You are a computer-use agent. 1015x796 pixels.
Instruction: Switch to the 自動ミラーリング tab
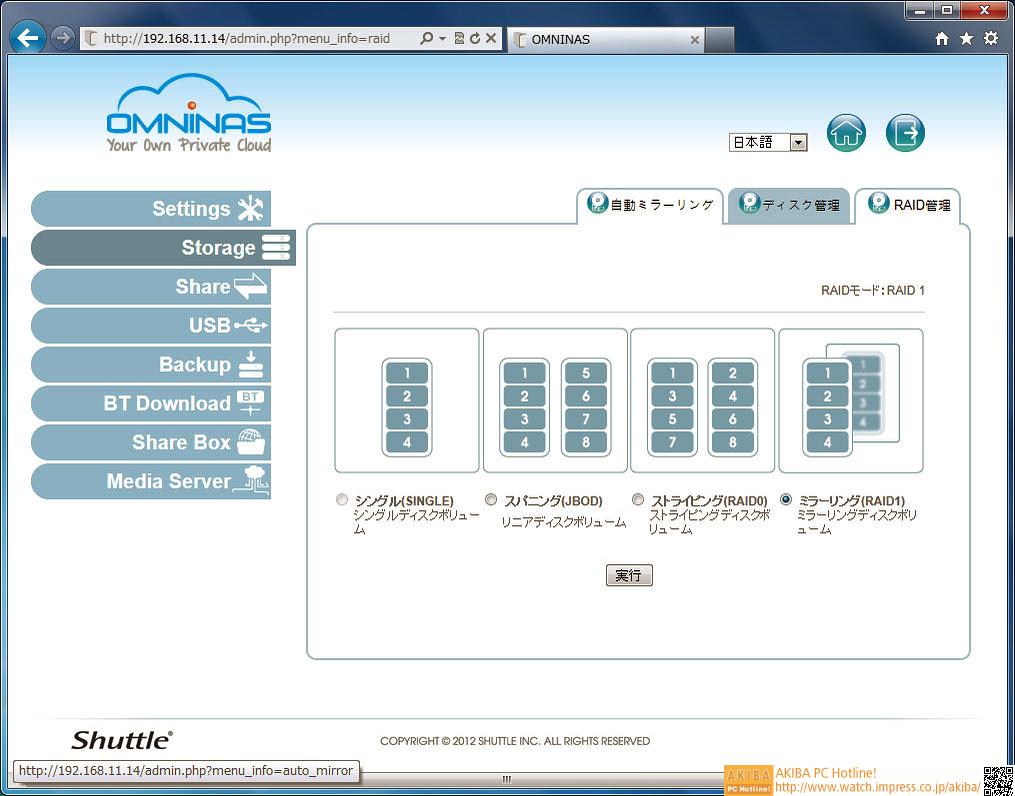tap(651, 205)
